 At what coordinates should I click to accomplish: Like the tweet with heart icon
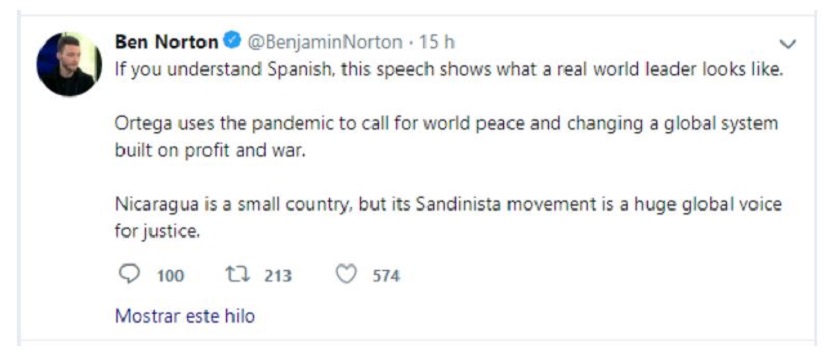click(346, 274)
